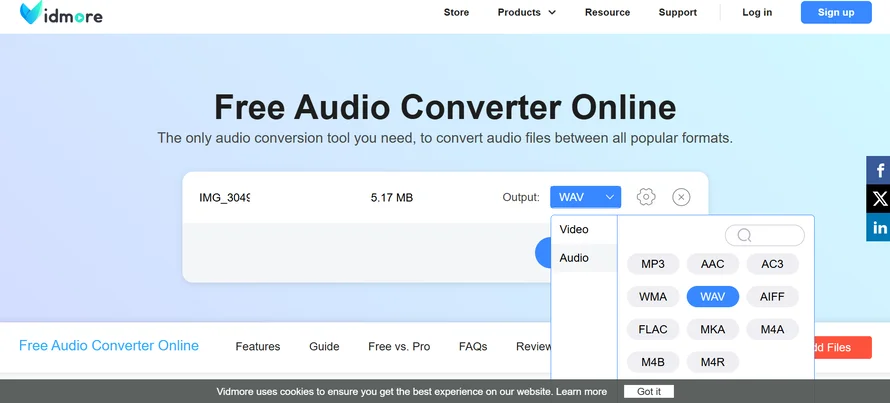Screen dimensions: 890x403
Task: Dismiss cookie notice with Got it
Action: [648, 392]
